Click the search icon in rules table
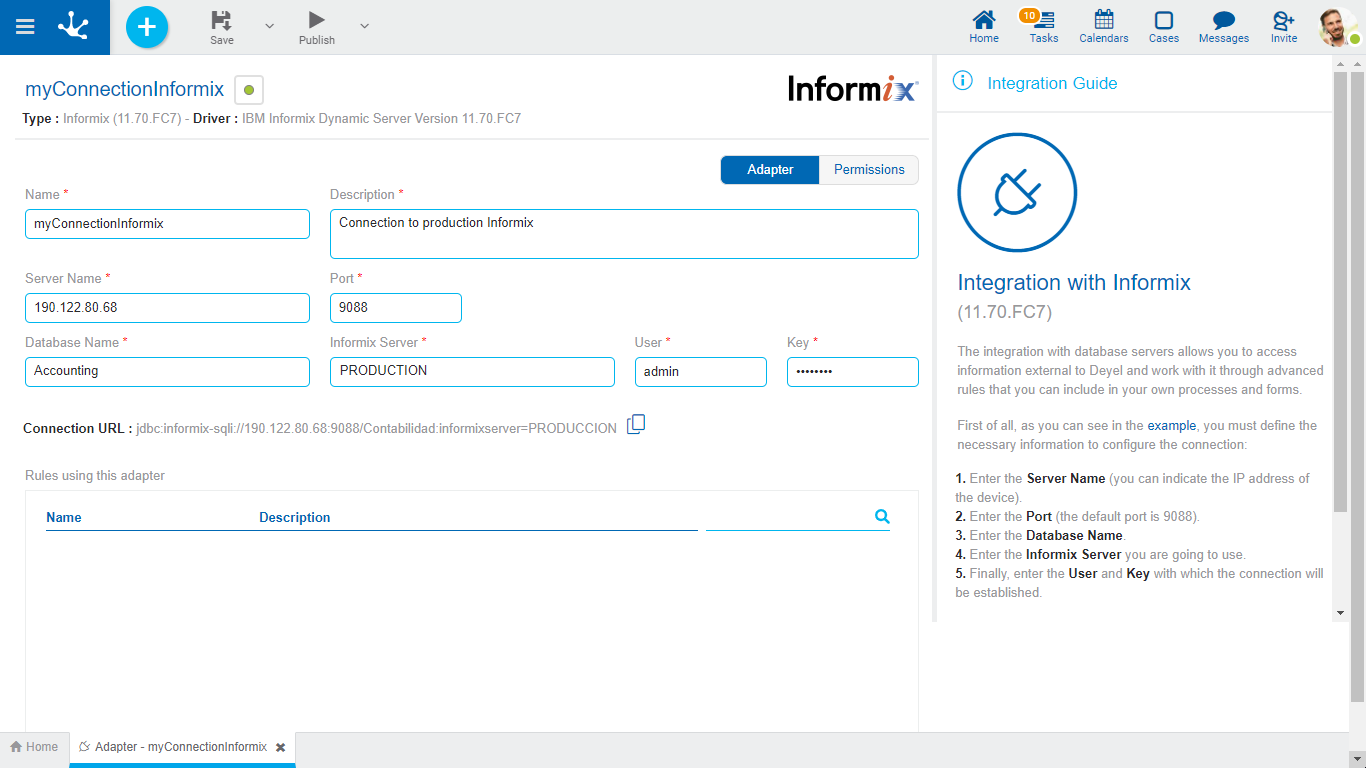This screenshot has width=1366, height=768. click(882, 516)
